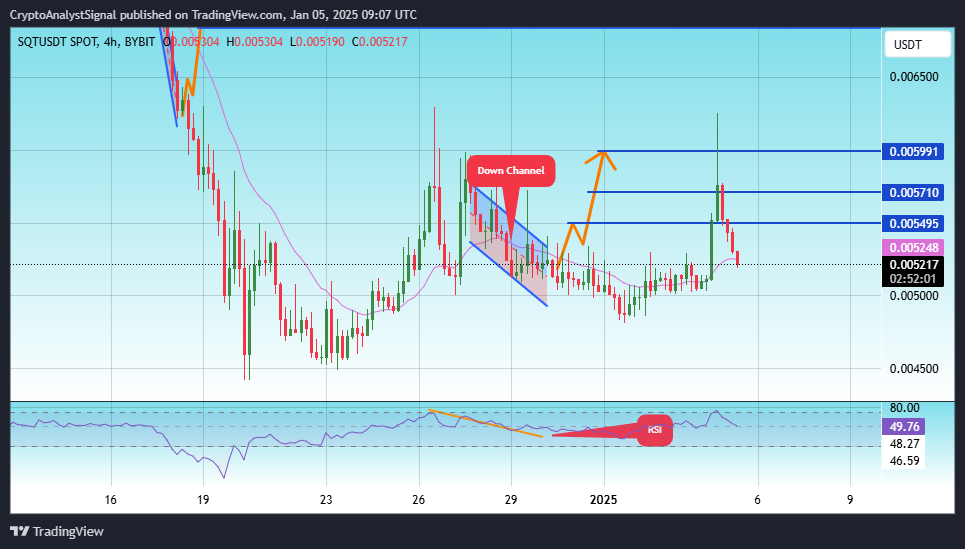Viewport: 965px width, 549px height.
Task: Click the 0.005710 price level label
Action: pyautogui.click(x=913, y=193)
